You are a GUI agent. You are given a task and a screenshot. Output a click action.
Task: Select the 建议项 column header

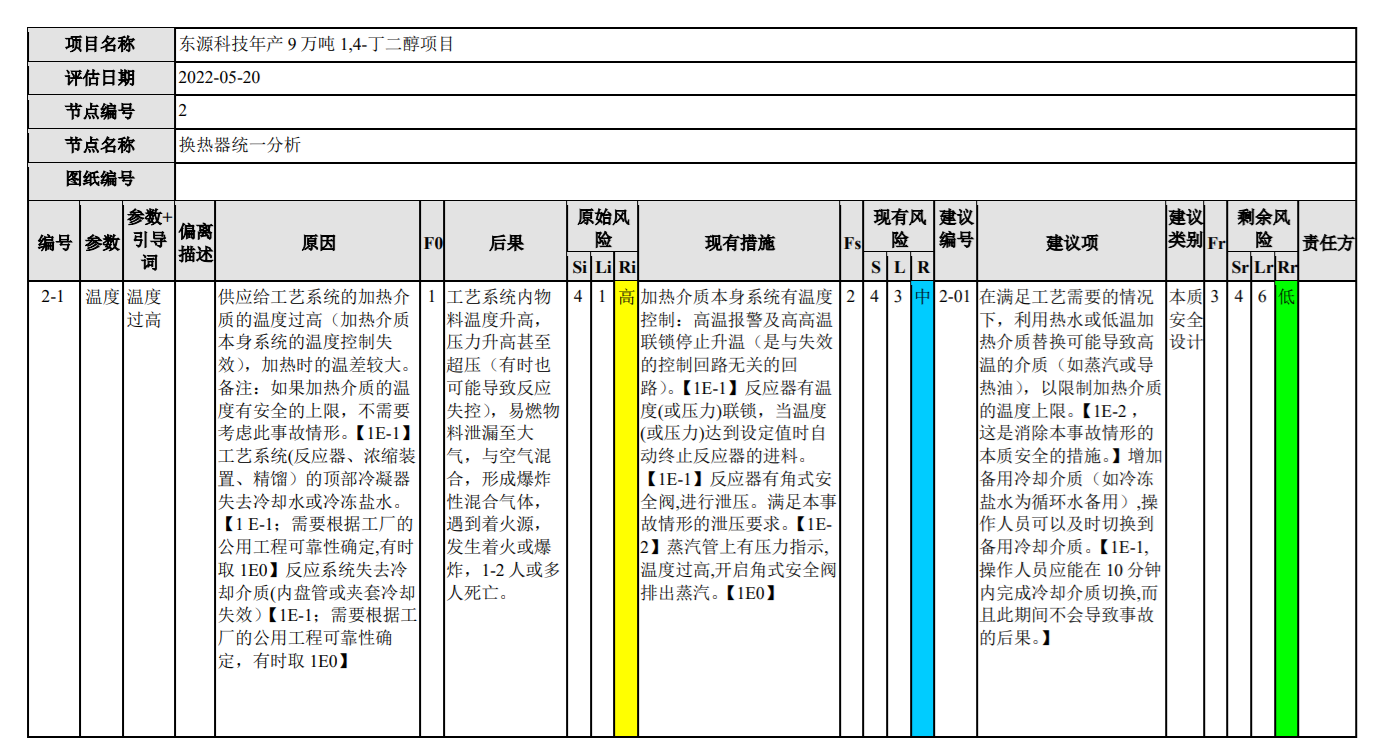point(1071,241)
